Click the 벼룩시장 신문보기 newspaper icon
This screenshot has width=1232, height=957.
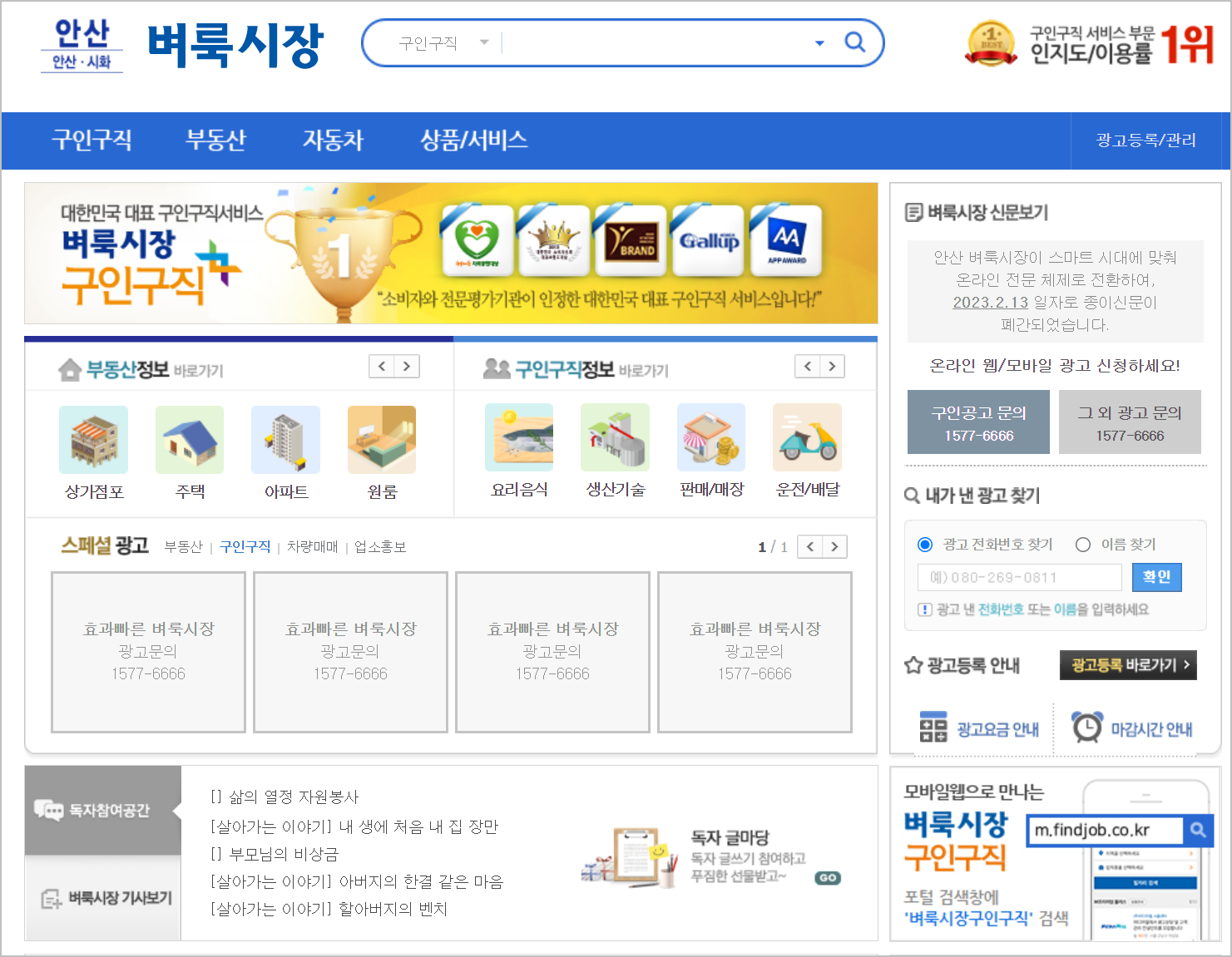pos(913,213)
